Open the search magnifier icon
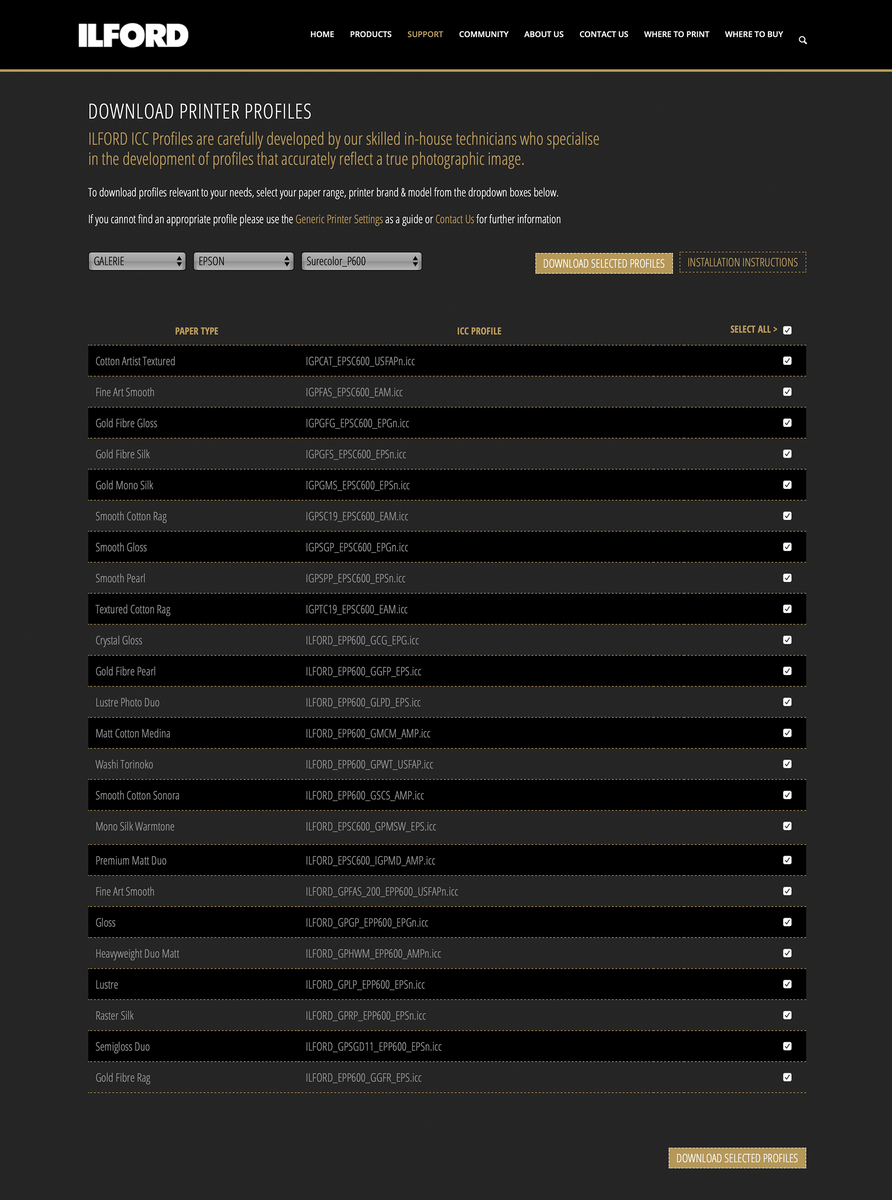Screen dimensions: 892x1200 point(803,41)
